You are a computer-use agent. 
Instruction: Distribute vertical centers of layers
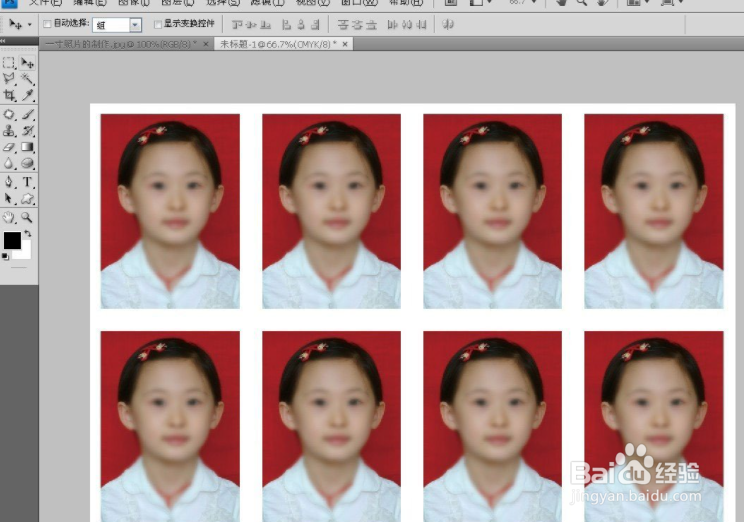pyautogui.click(x=357, y=24)
